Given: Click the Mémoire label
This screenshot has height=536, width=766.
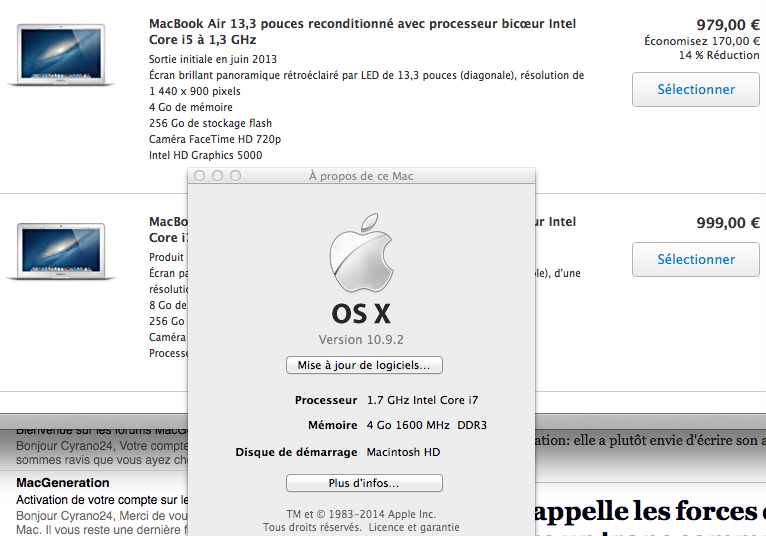Looking at the screenshot, I should 333,425.
